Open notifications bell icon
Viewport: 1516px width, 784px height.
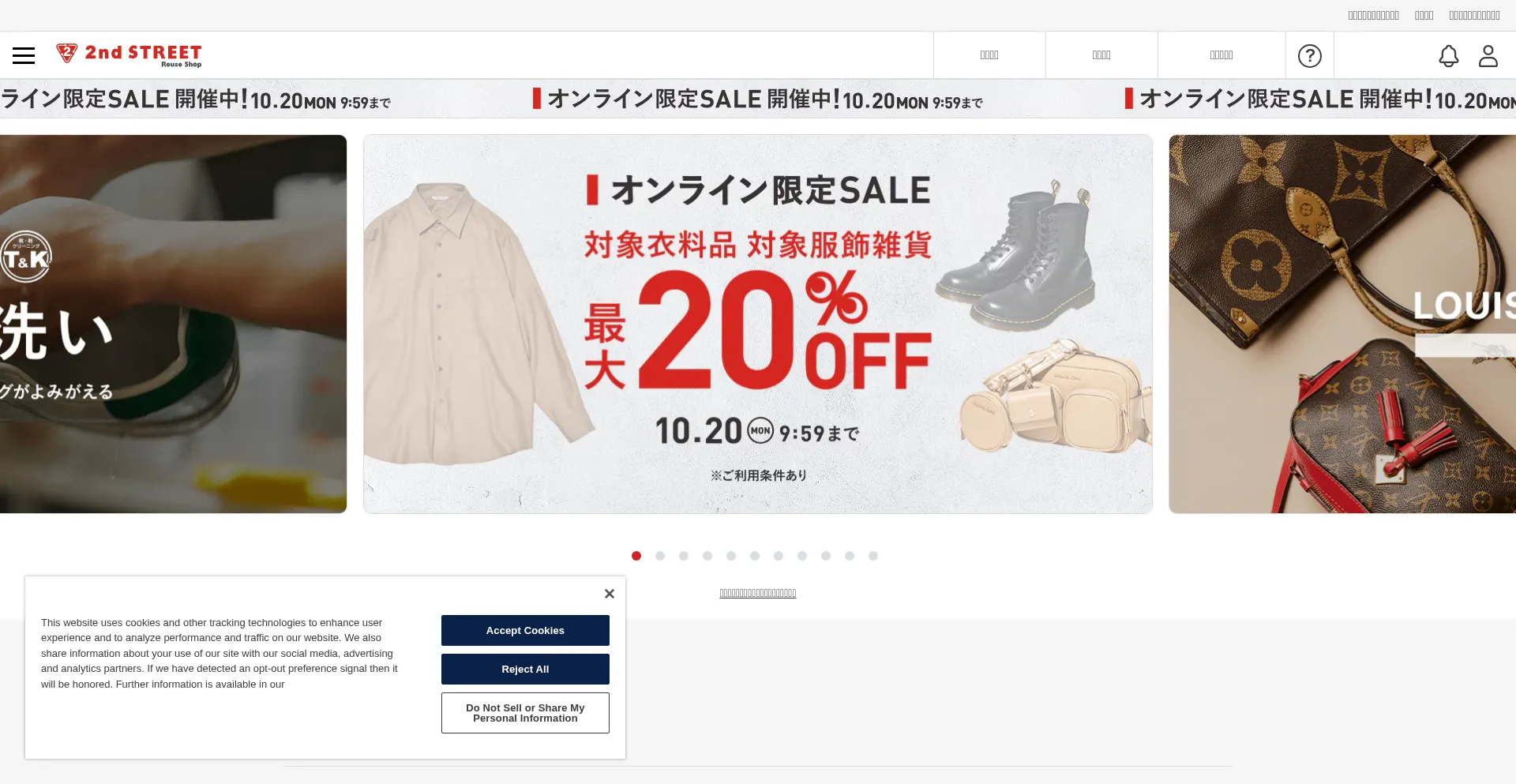pyautogui.click(x=1448, y=55)
